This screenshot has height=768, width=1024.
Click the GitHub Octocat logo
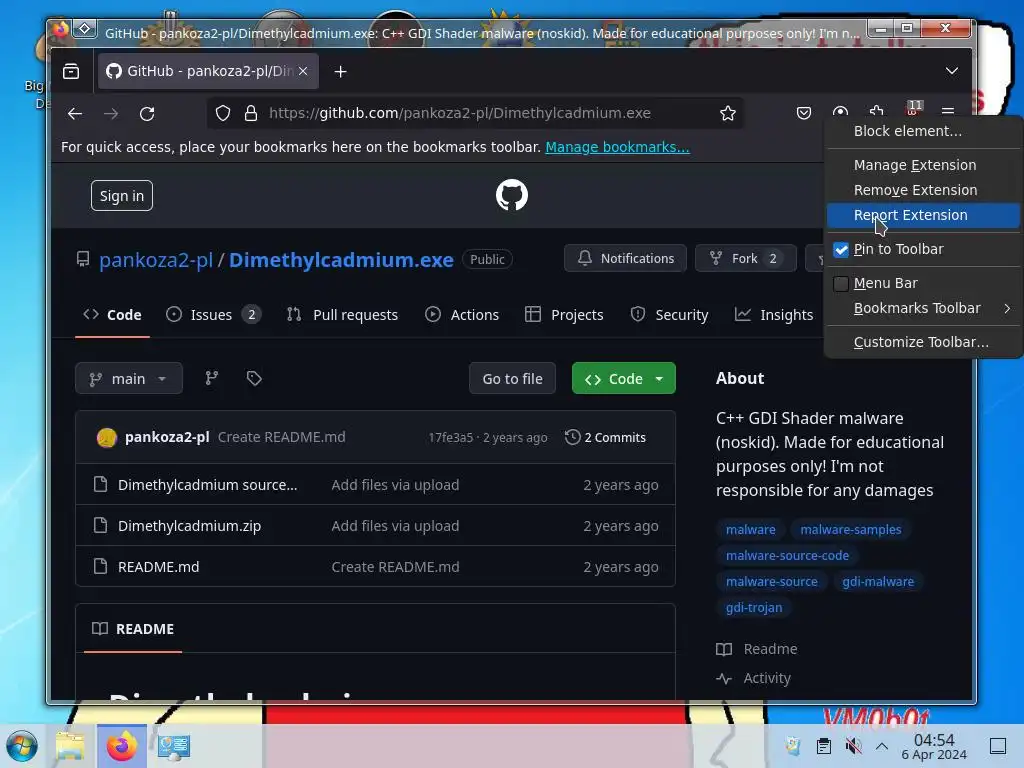[x=511, y=195]
